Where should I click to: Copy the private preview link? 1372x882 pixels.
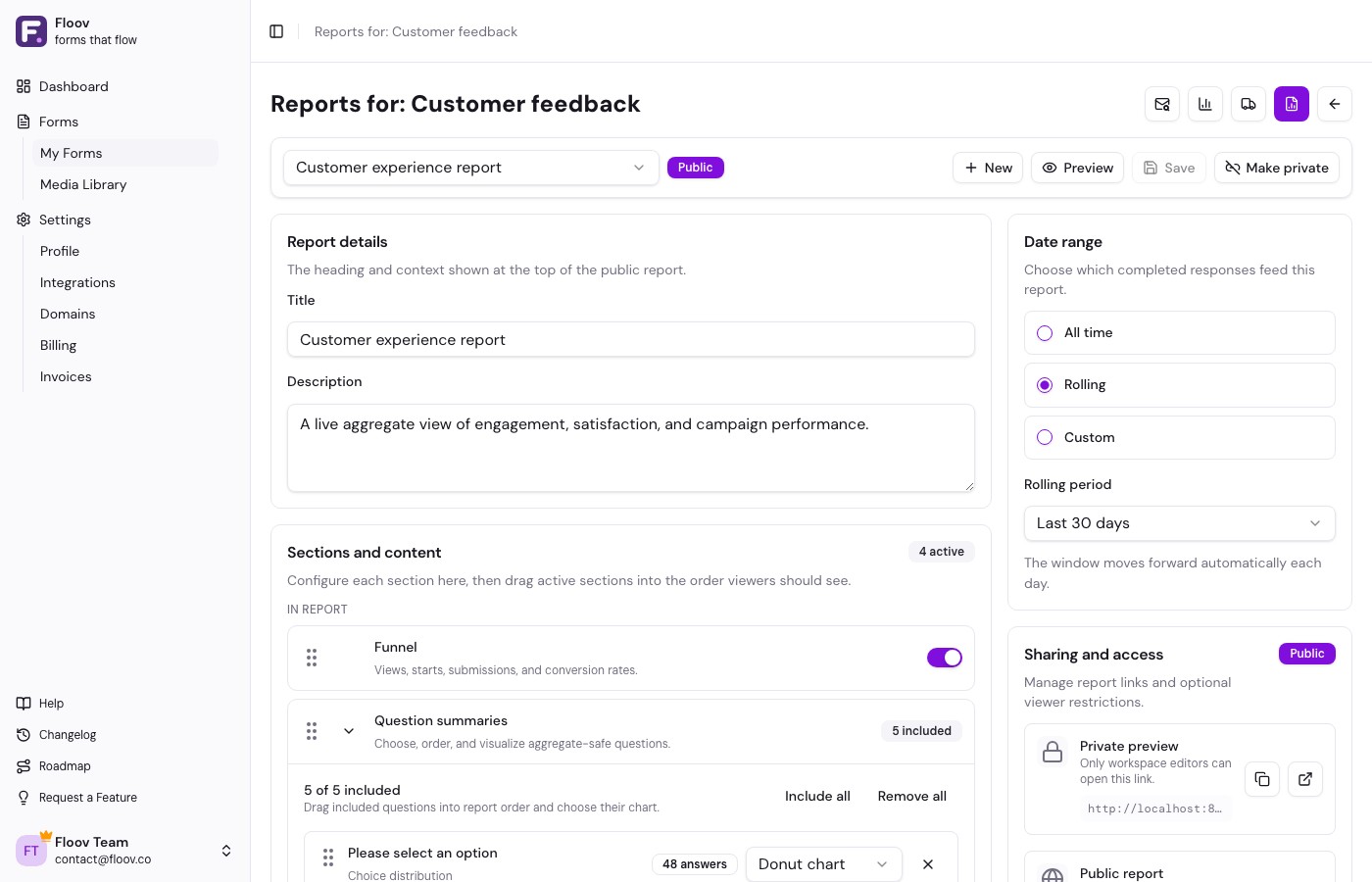[1262, 779]
